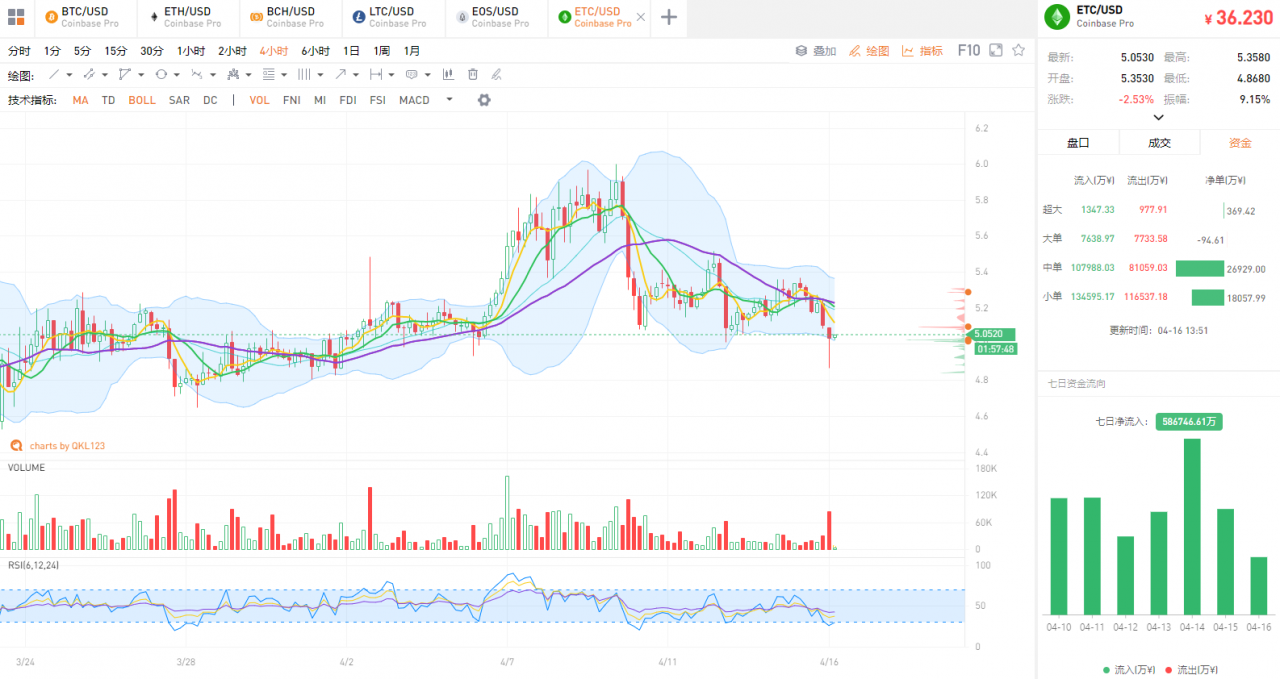Open the grid layout icon at top-left
This screenshot has width=1280, height=679.
pyautogui.click(x=16, y=17)
